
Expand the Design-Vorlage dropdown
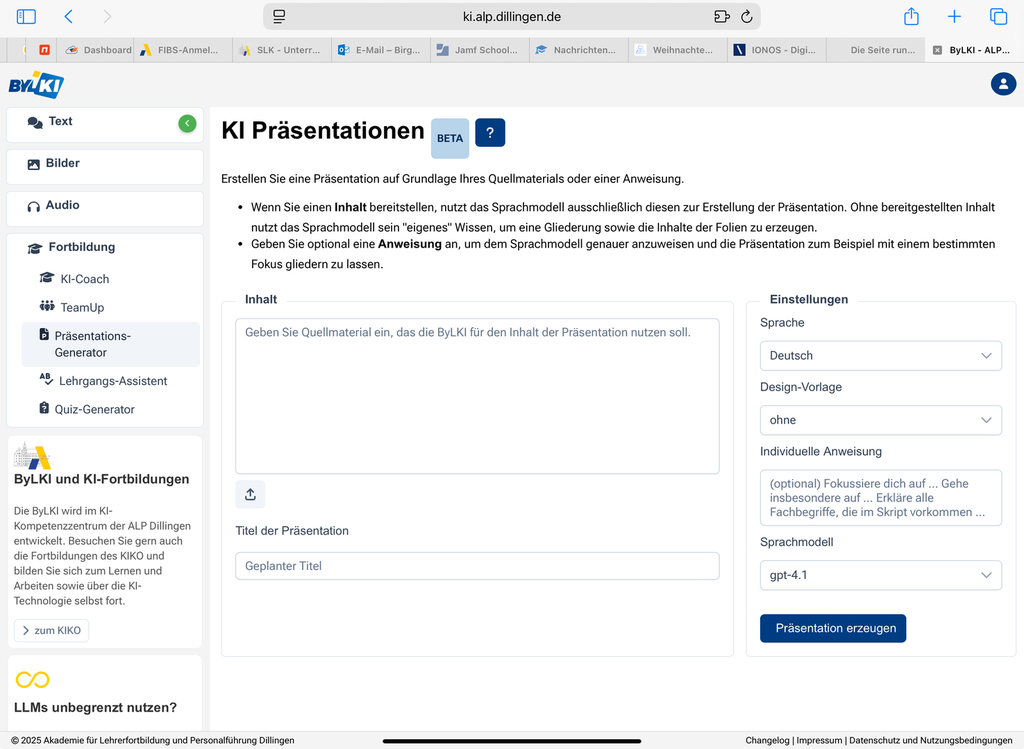click(x=880, y=420)
